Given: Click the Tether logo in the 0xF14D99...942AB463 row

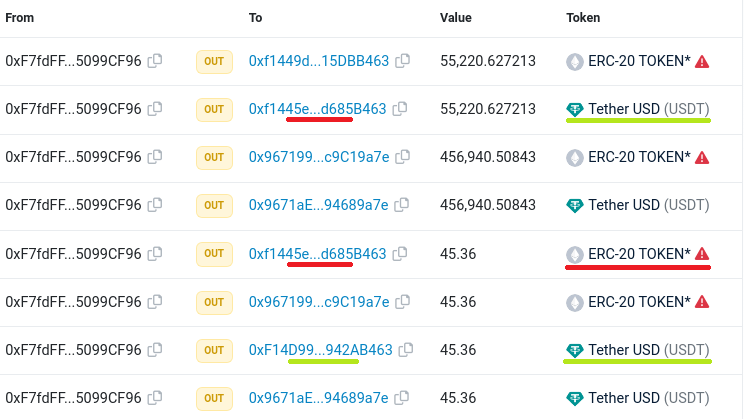Looking at the screenshot, I should point(575,350).
